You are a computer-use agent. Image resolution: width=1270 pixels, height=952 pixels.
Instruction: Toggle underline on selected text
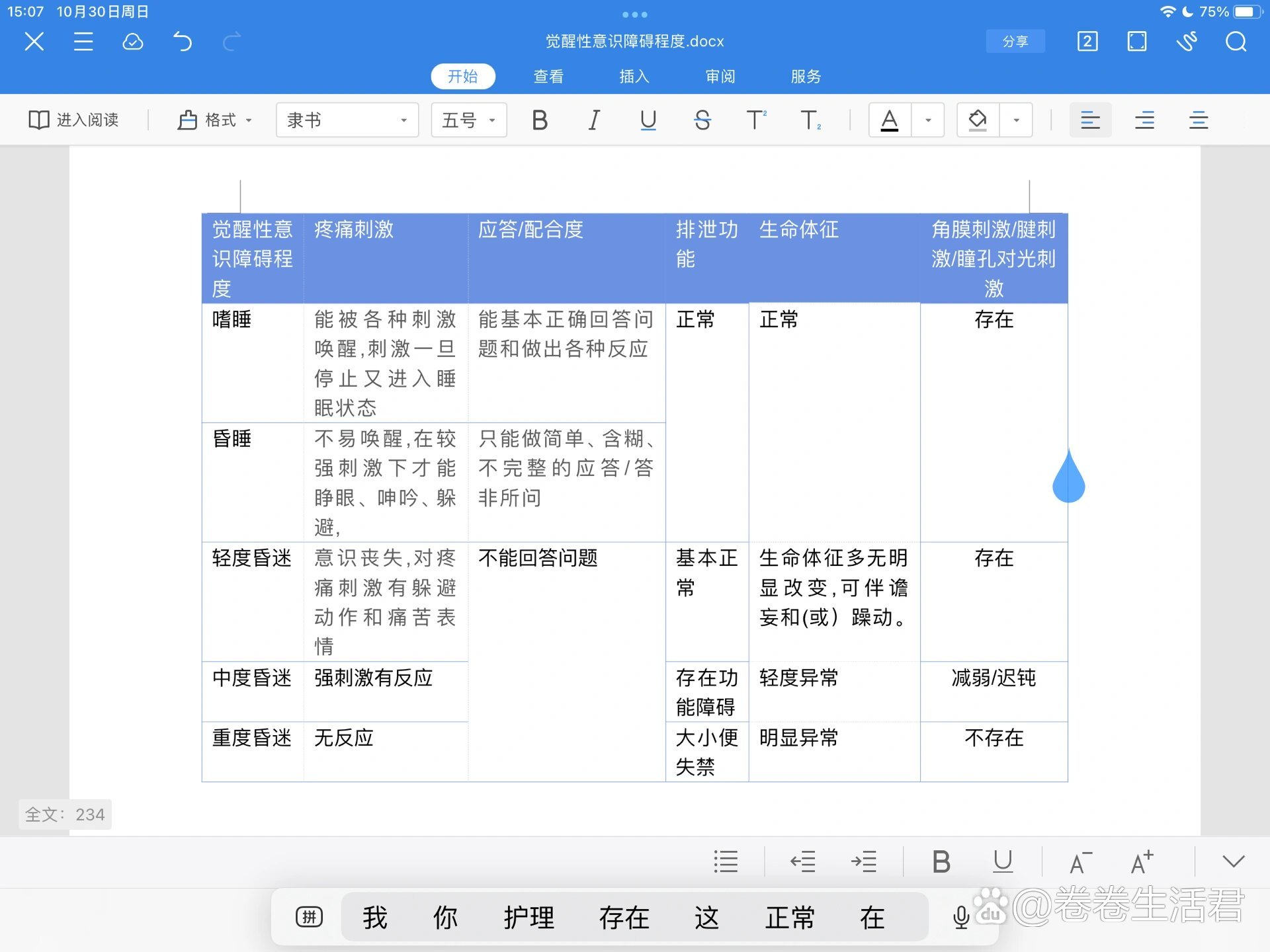[648, 120]
